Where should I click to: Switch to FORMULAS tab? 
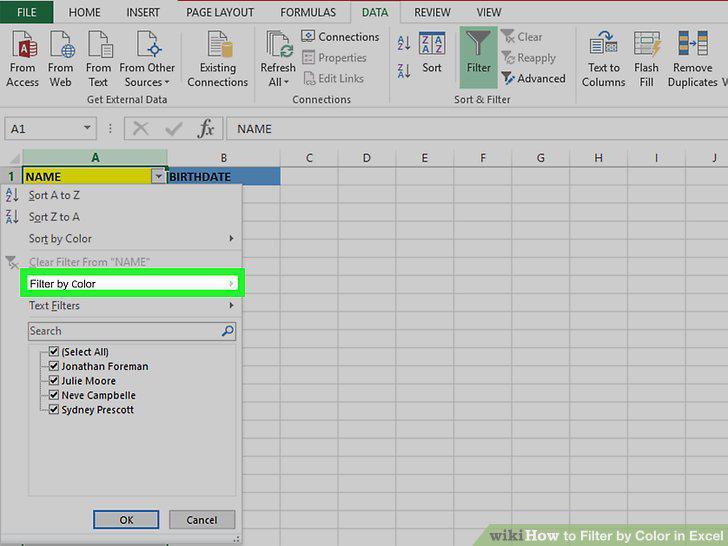(308, 13)
